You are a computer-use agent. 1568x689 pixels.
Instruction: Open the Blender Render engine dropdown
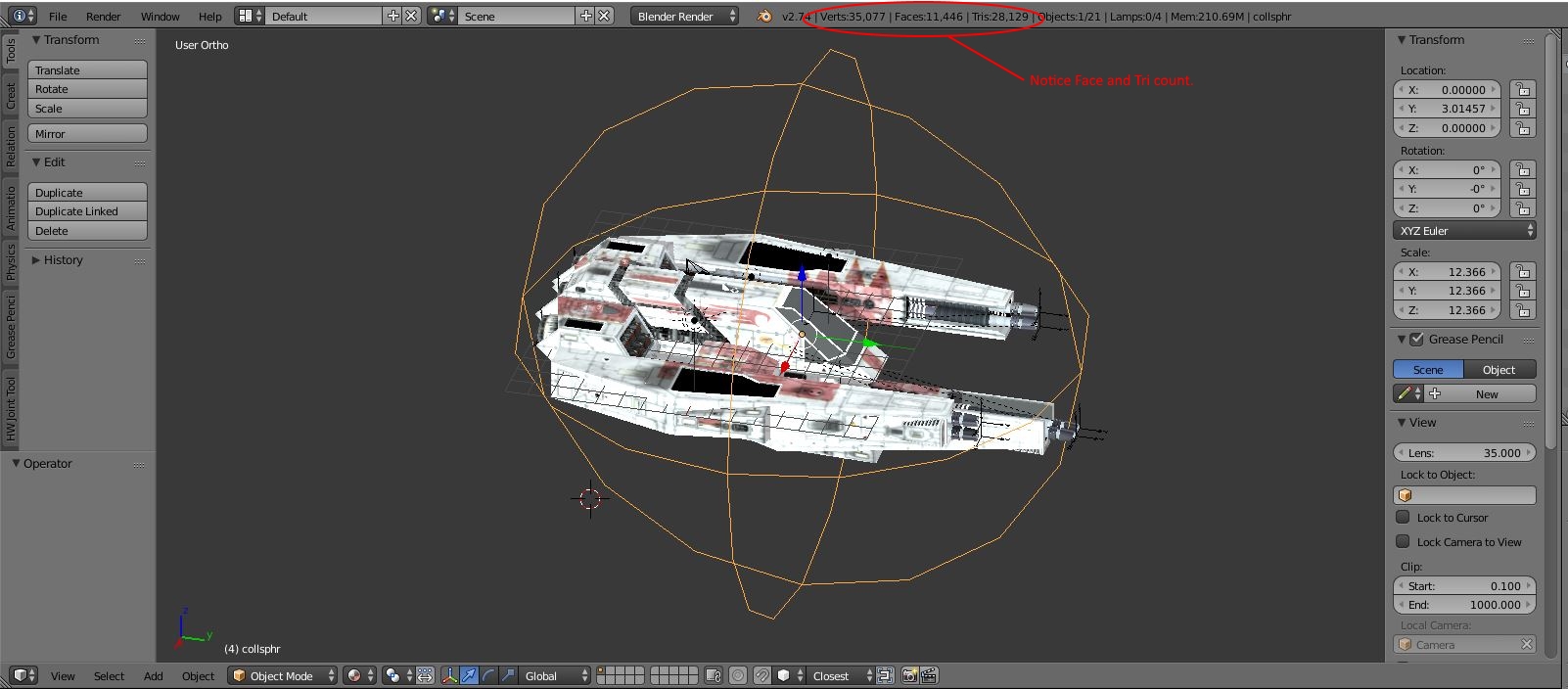(x=684, y=16)
